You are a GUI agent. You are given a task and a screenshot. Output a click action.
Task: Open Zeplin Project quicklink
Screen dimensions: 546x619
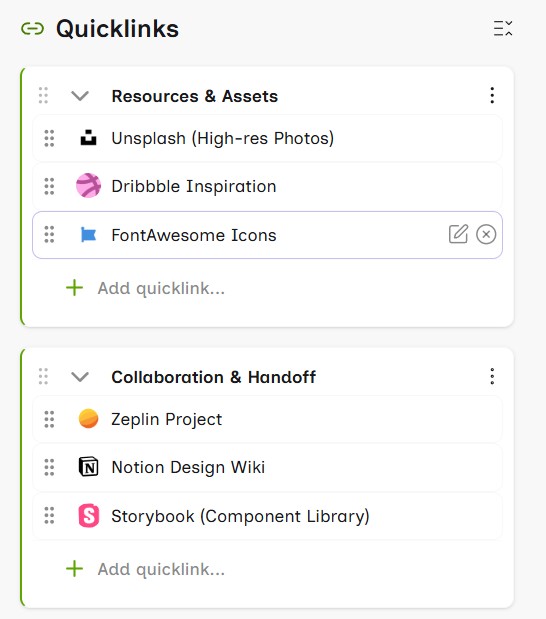pyautogui.click(x=167, y=420)
